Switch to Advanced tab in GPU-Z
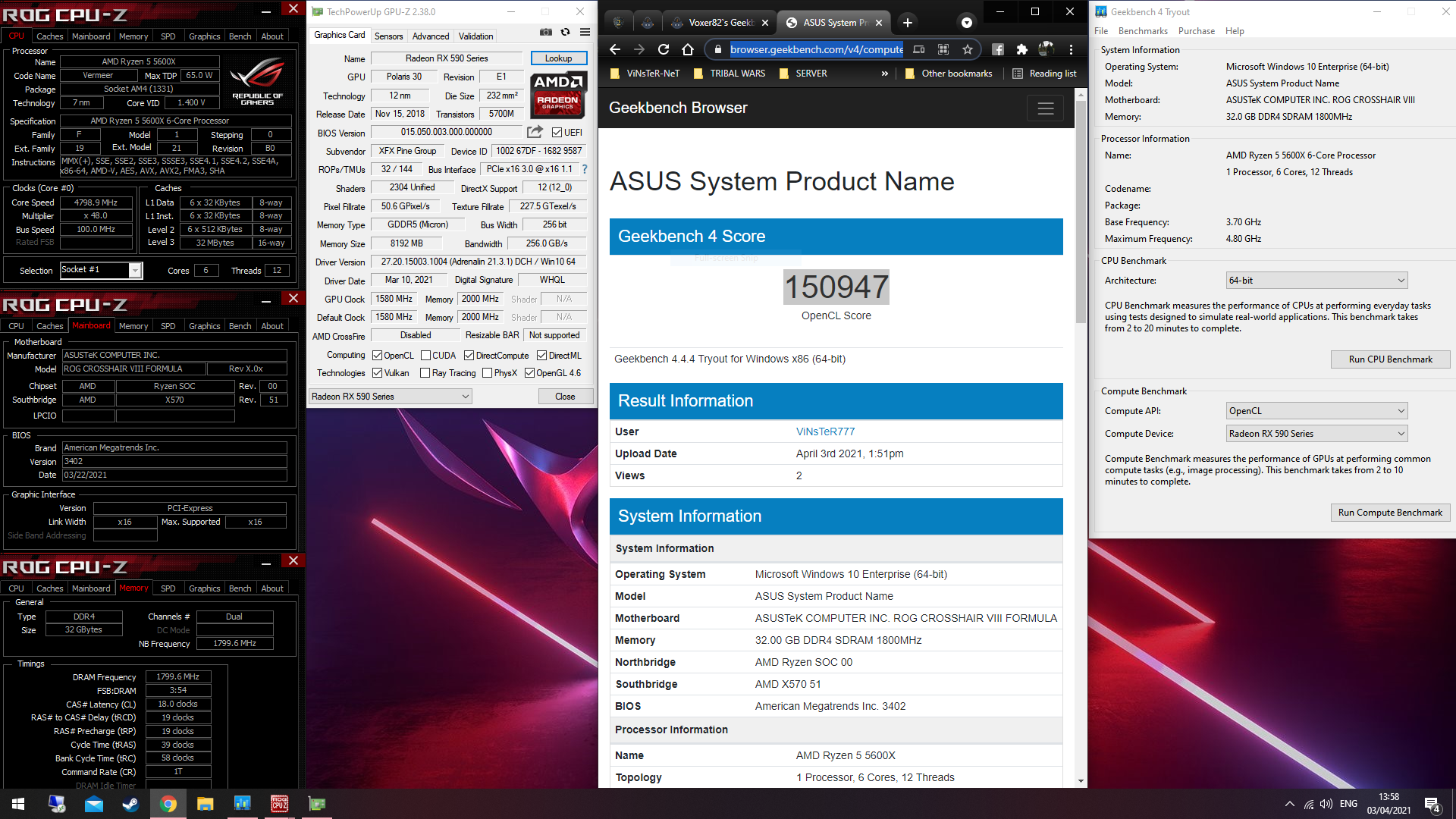Viewport: 1456px width, 819px height. (431, 36)
